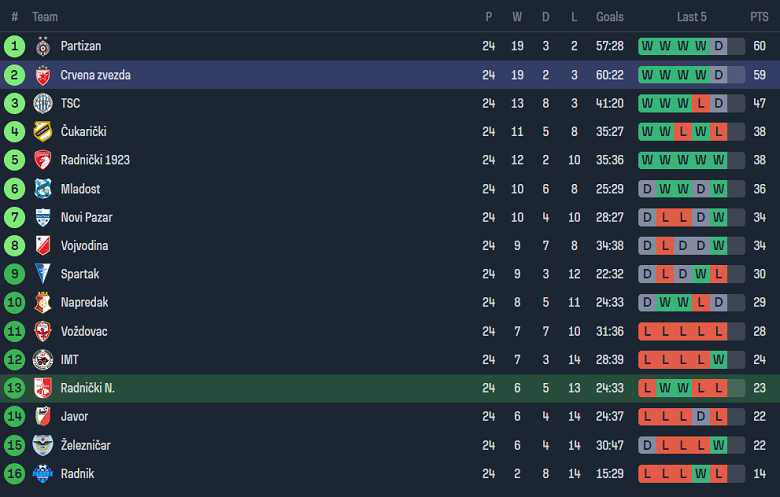The width and height of the screenshot is (780, 497).
Task: Click Radnički 1923's latest win form badge
Action: pyautogui.click(x=719, y=160)
